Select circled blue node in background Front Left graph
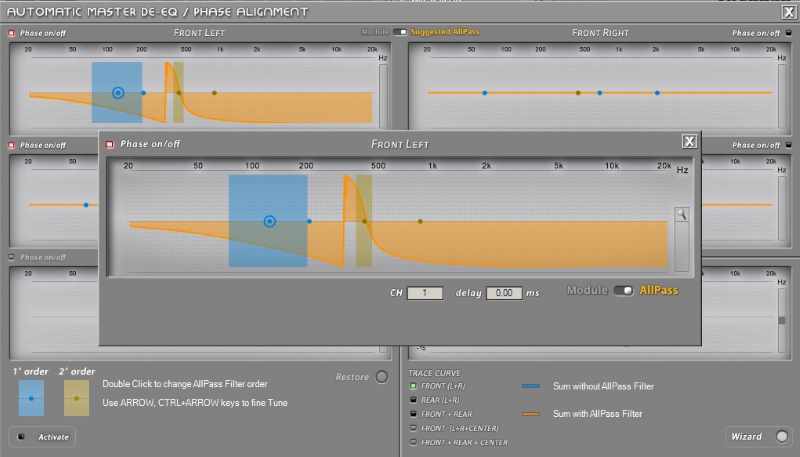The width and height of the screenshot is (800, 457). pos(118,93)
